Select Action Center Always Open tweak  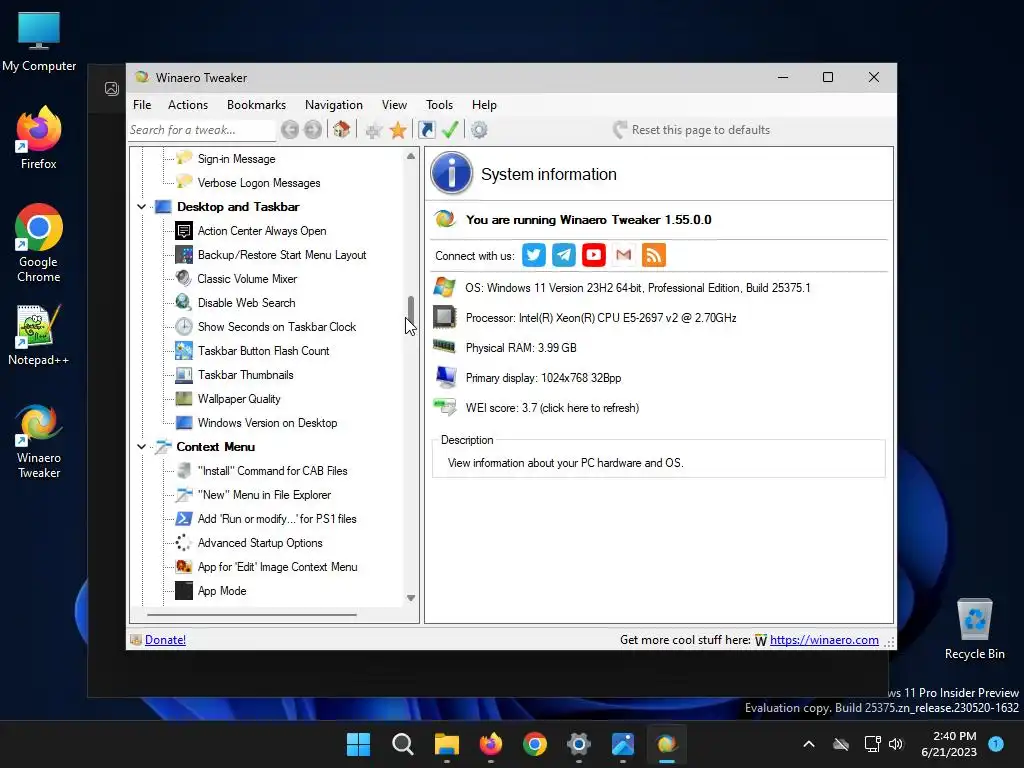point(262,231)
